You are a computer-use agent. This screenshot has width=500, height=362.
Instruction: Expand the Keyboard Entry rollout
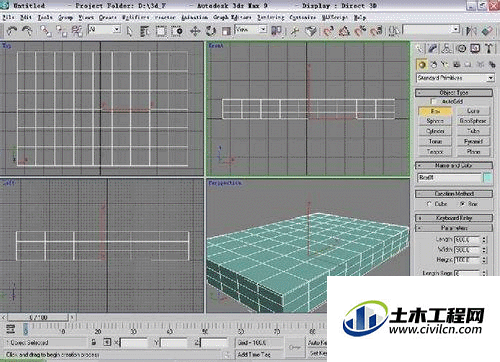pyautogui.click(x=454, y=218)
